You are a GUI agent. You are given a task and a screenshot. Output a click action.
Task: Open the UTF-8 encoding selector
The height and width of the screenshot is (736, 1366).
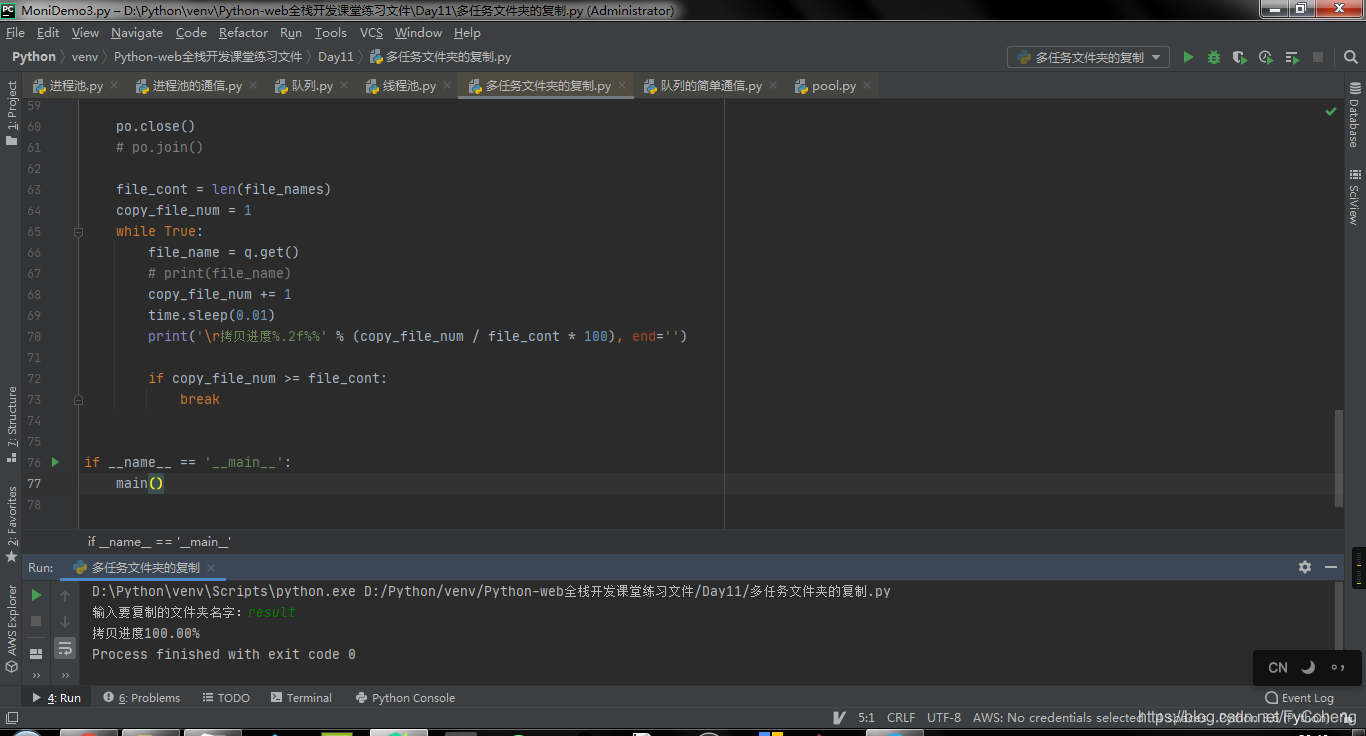(944, 717)
